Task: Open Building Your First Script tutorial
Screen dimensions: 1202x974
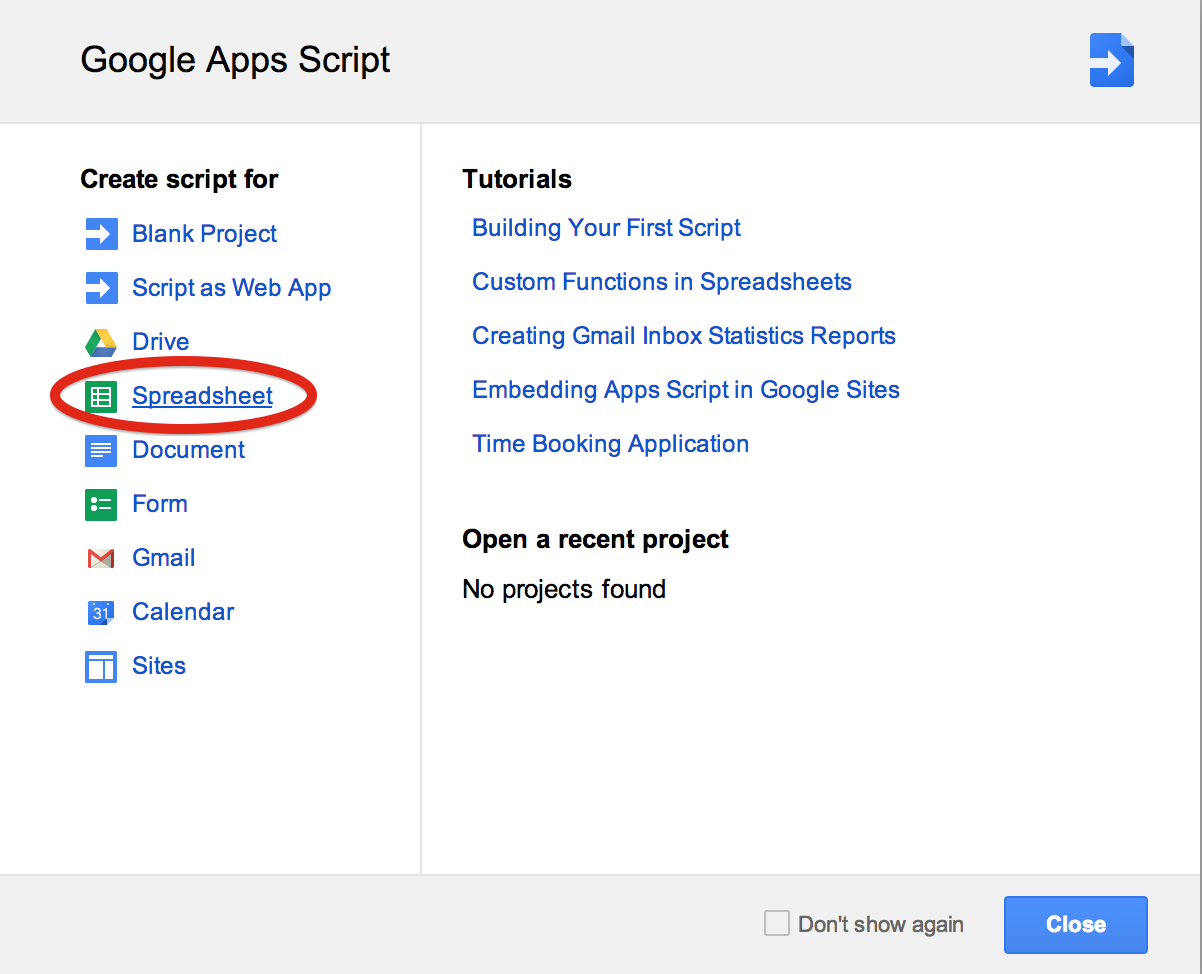Action: tap(606, 228)
